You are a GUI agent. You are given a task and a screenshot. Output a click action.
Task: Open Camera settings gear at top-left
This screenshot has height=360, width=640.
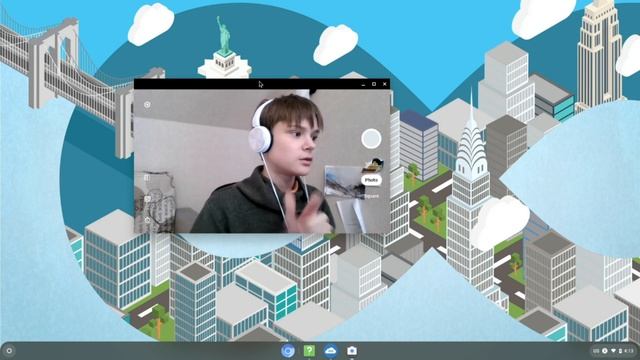coord(147,105)
